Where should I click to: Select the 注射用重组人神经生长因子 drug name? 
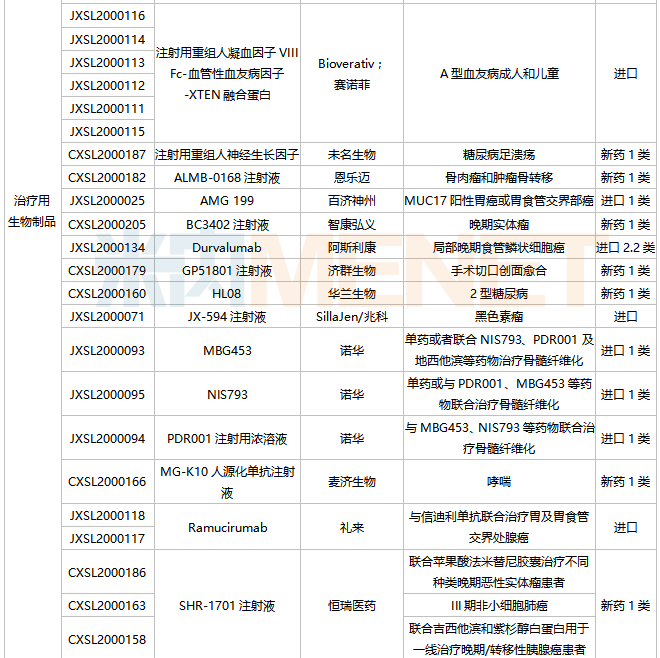[228, 155]
